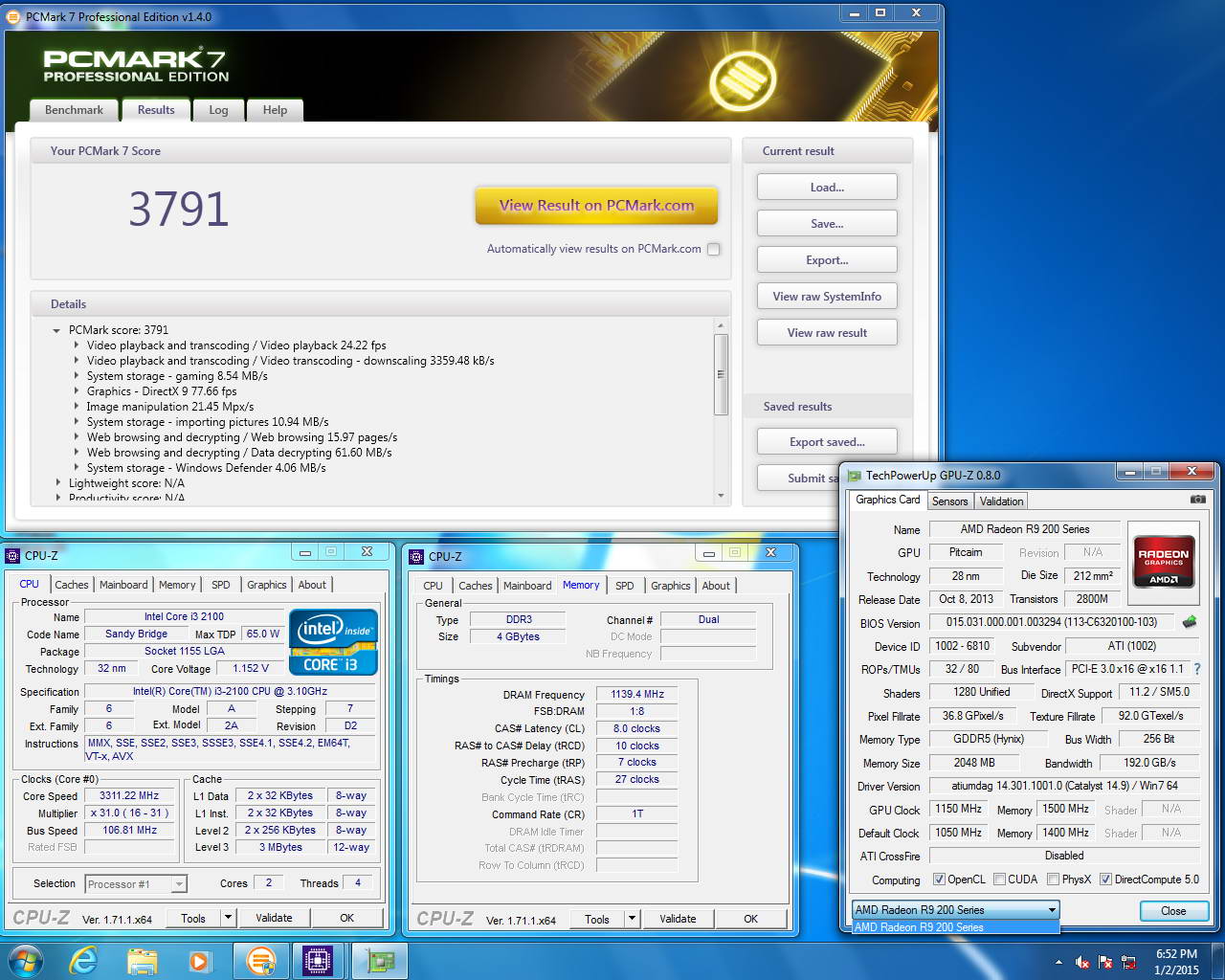The width and height of the screenshot is (1225, 980).
Task: Select highlighted AMD Radeon R9 200 Series list item
Action: pyautogui.click(x=955, y=927)
